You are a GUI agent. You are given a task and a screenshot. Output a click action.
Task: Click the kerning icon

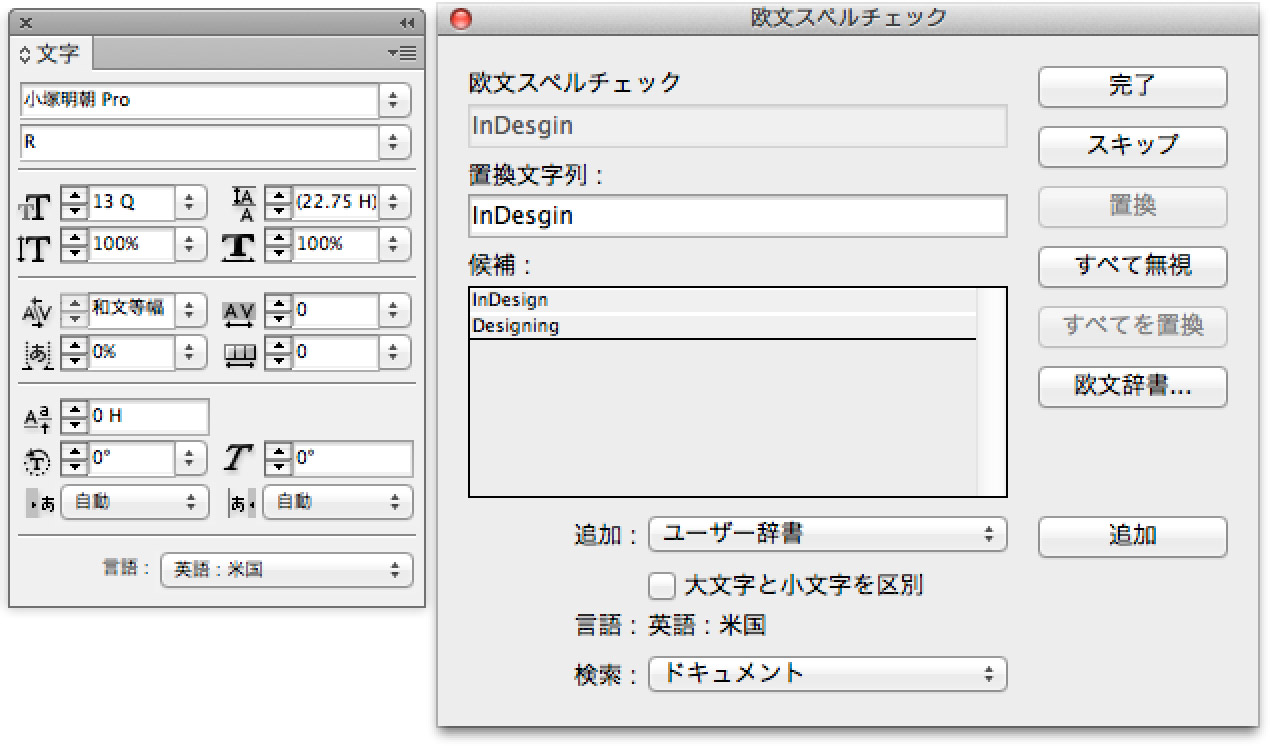(35, 312)
